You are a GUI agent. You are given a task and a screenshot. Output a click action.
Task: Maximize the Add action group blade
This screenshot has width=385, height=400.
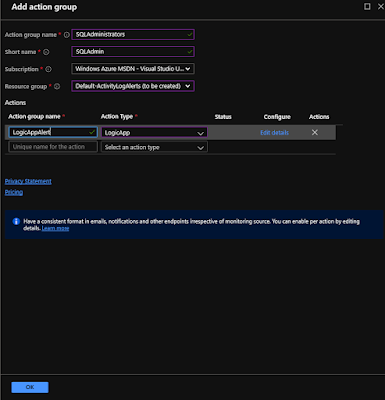point(367,6)
